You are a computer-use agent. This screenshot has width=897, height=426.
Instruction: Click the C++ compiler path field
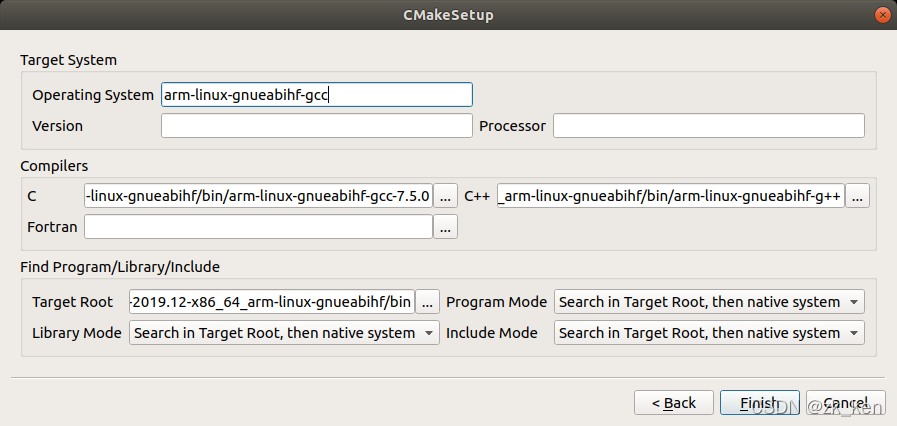click(x=670, y=197)
